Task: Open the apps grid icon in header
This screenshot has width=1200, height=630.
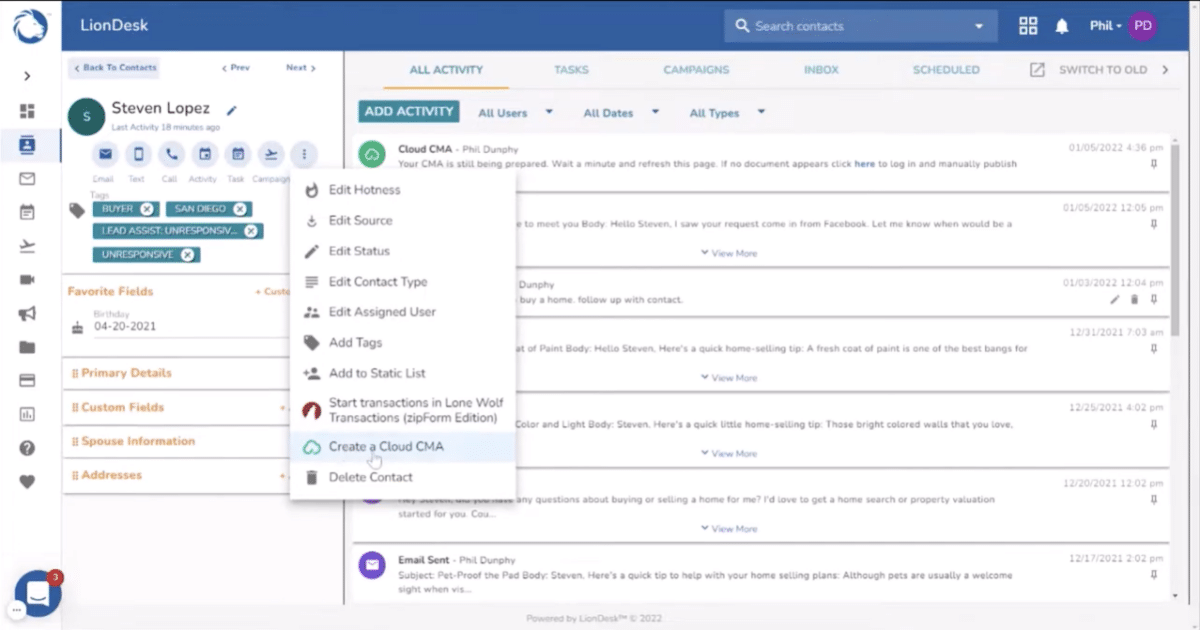Action: coord(1028,26)
